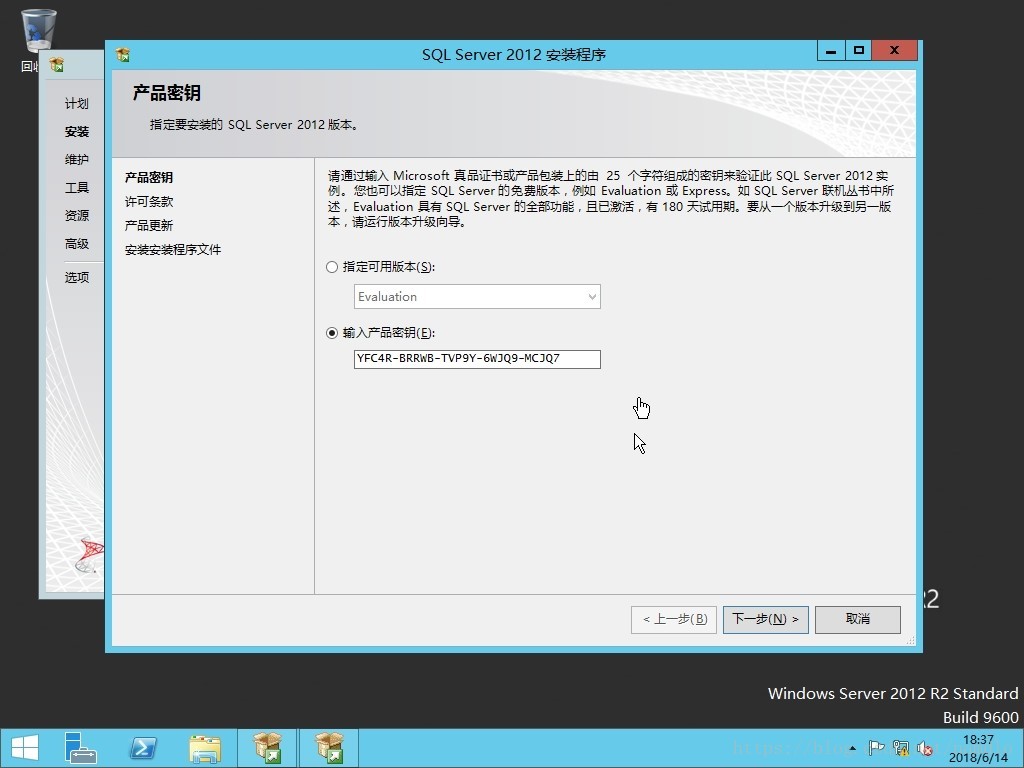Open the "维护" section in the background Installation Center
The image size is (1024, 768).
pos(76,160)
